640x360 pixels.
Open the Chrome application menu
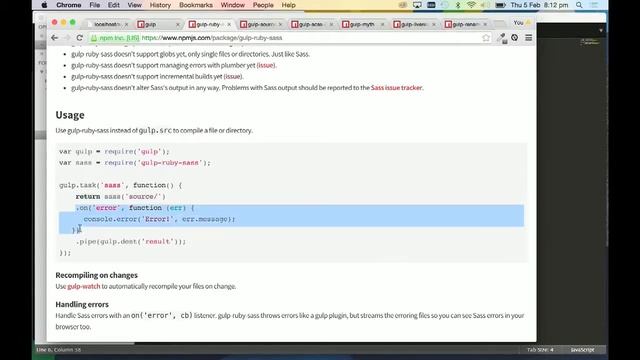pyautogui.click(x=69, y=5)
